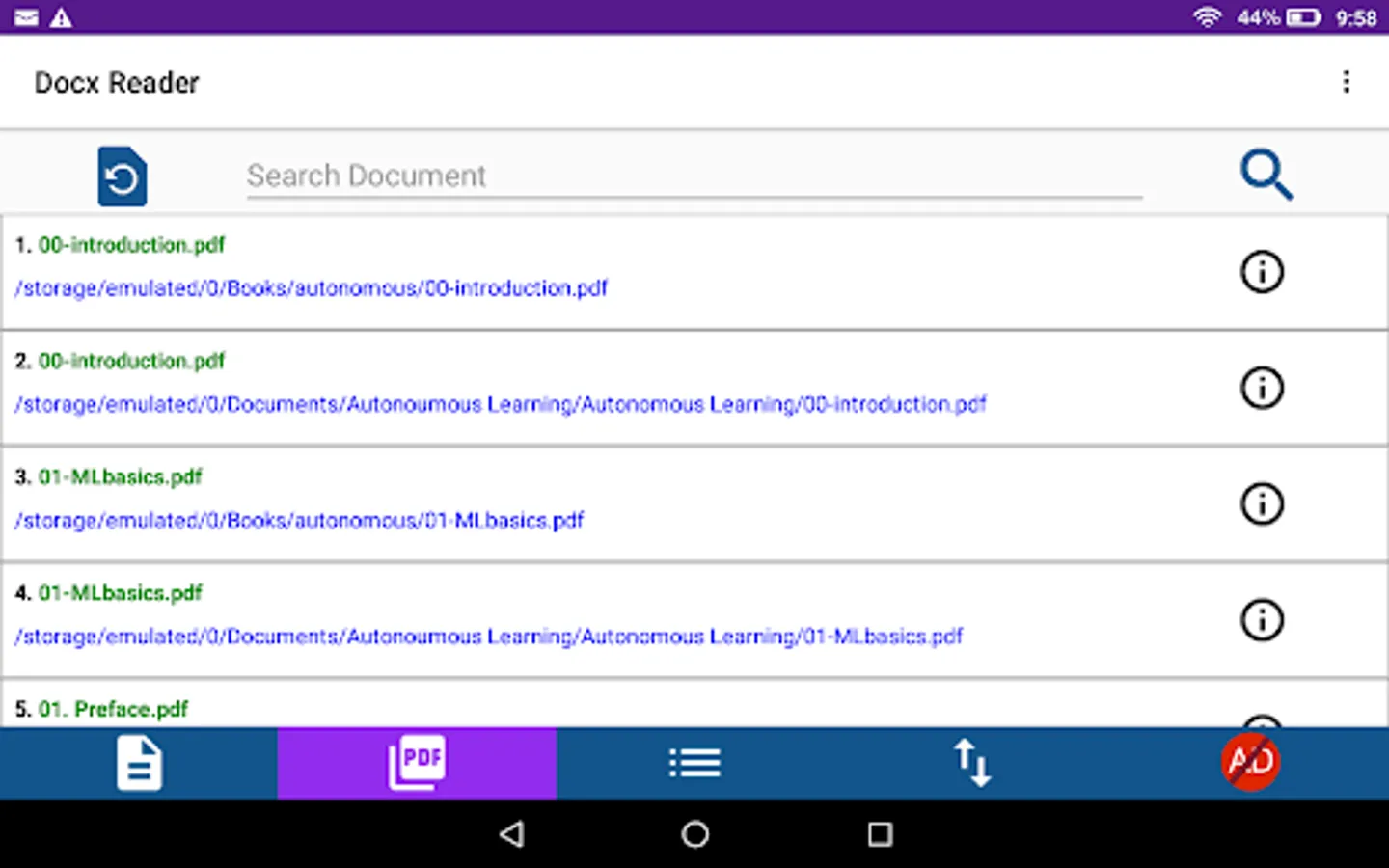Tap the battery status icon
Viewport: 1389px width, 868px height.
coord(1303,17)
